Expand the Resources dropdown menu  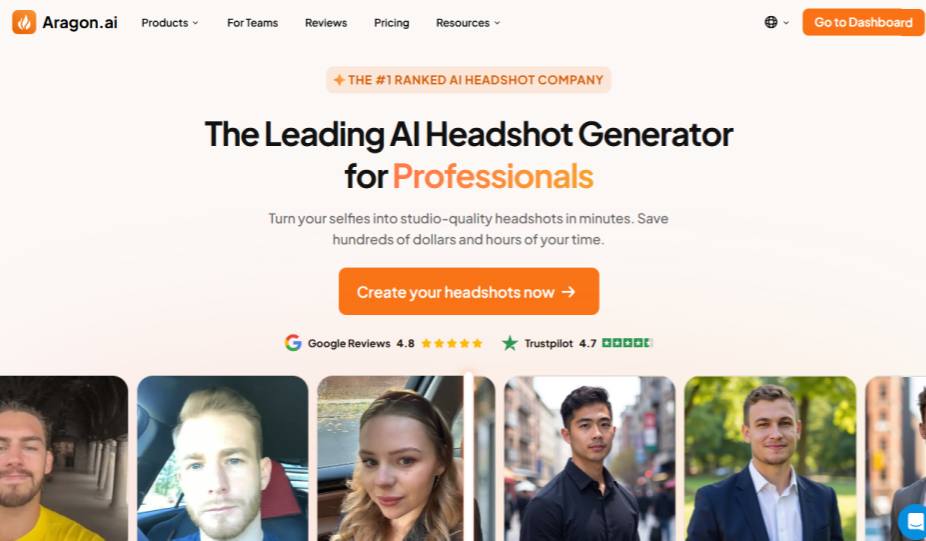468,22
